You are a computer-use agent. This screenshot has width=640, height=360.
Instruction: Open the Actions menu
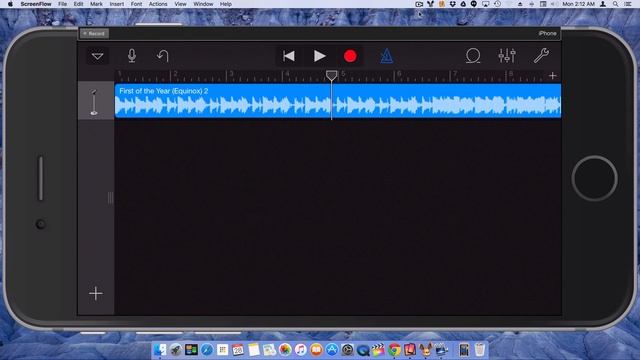click(158, 4)
